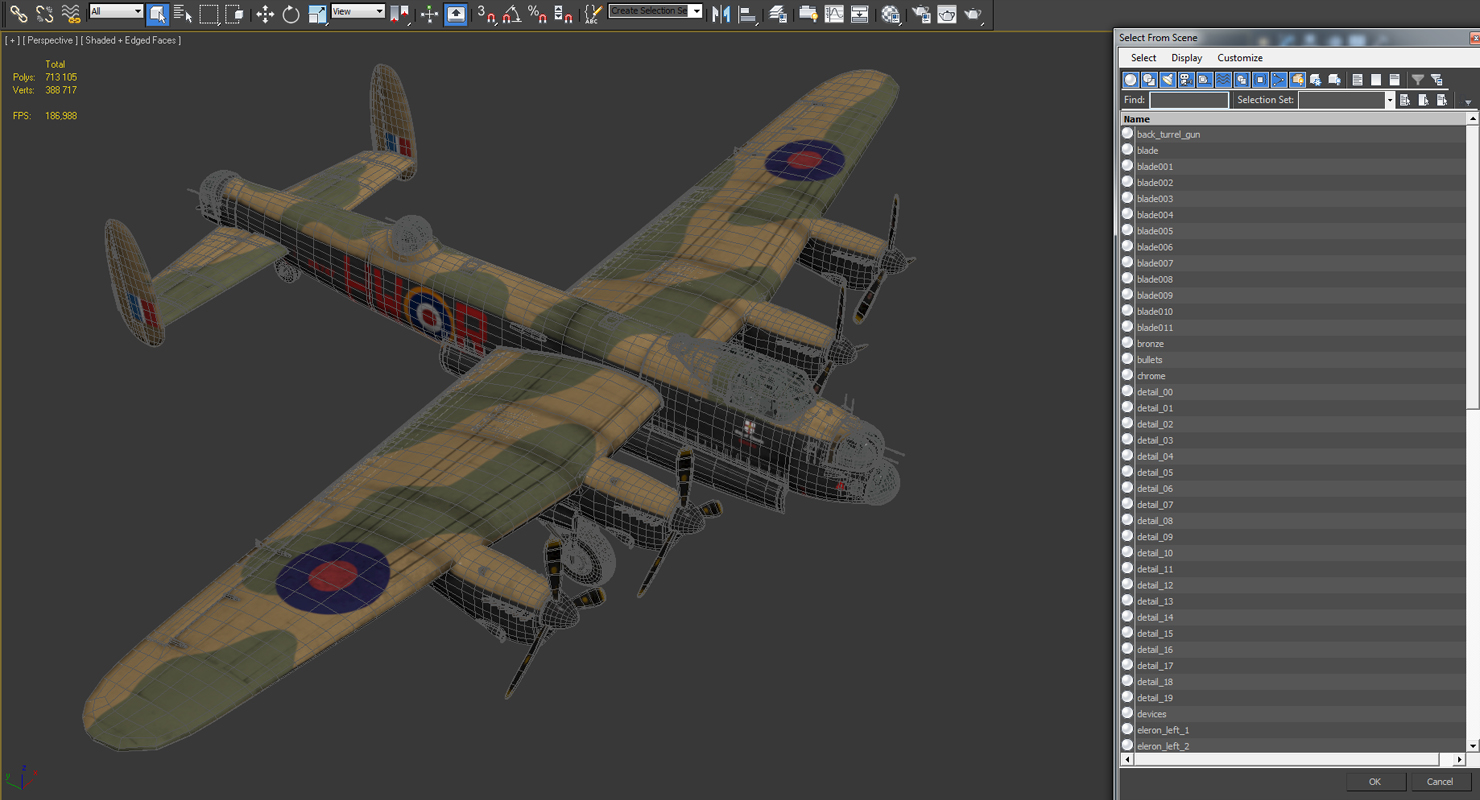This screenshot has width=1480, height=800.
Task: Activate the Select and Manipulate tool
Action: 429,14
